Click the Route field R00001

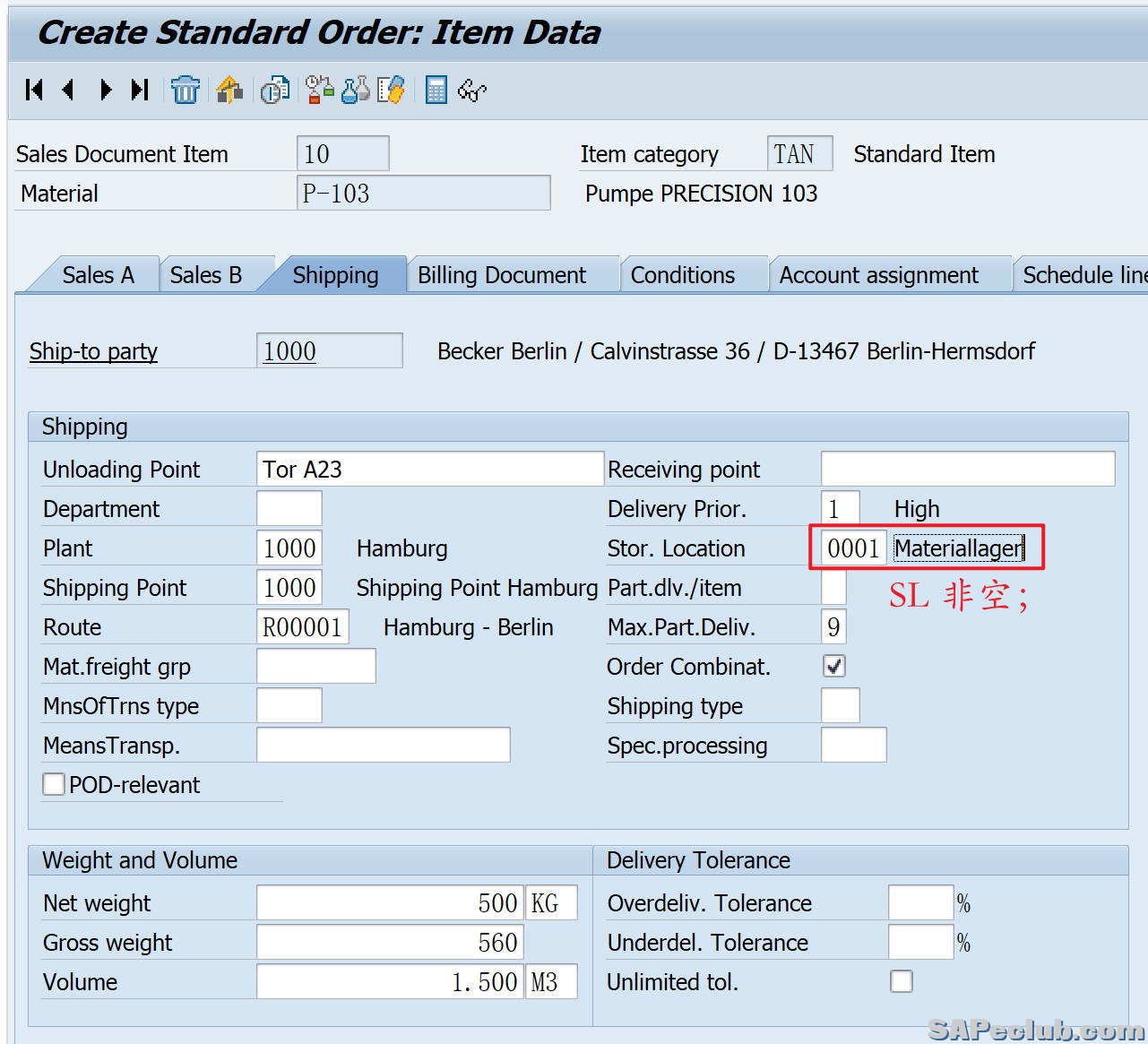pyautogui.click(x=302, y=627)
